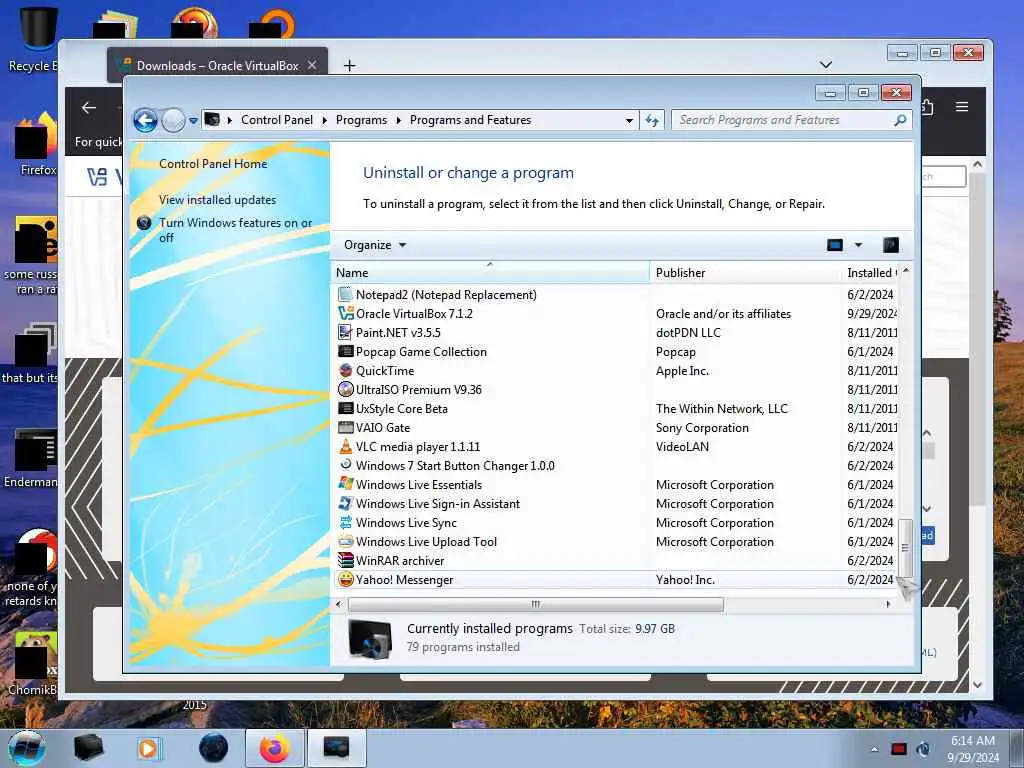
Task: Click the browser back arrow
Action: tap(89, 108)
